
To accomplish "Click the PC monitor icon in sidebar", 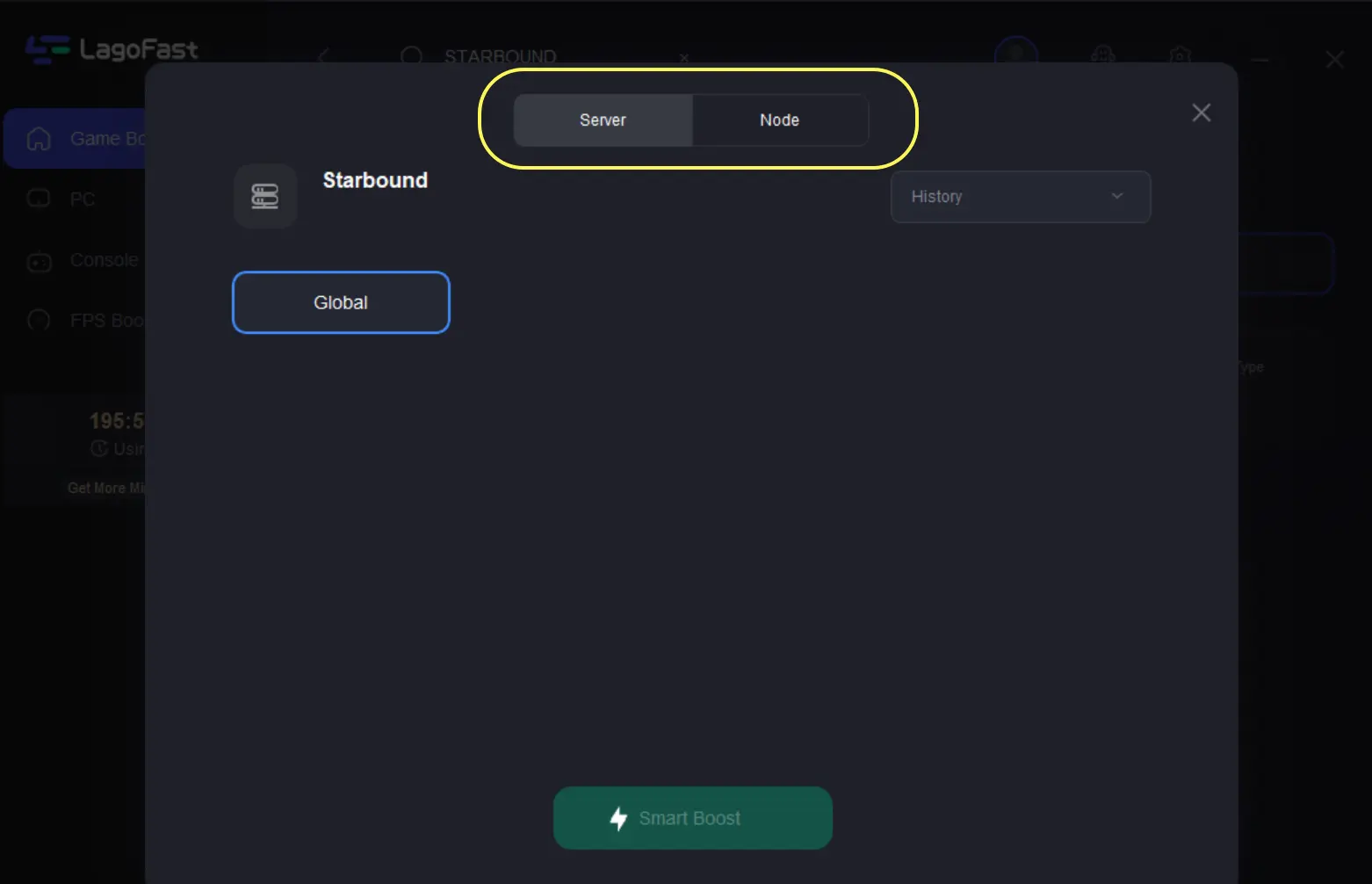I will click(39, 199).
